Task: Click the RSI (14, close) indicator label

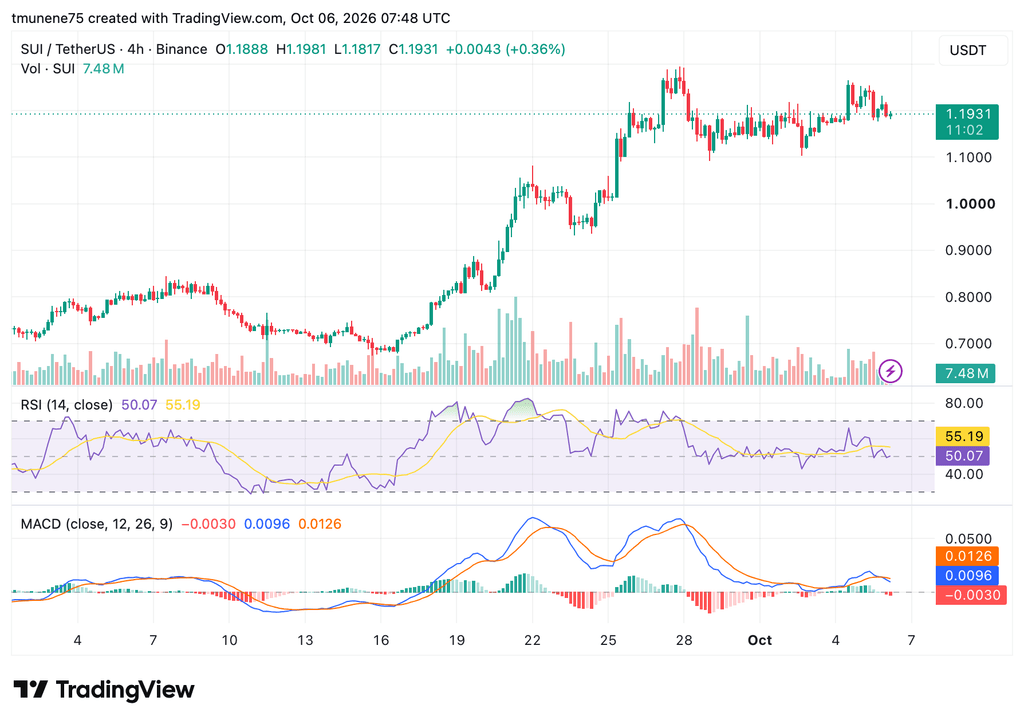Action: 67,405
